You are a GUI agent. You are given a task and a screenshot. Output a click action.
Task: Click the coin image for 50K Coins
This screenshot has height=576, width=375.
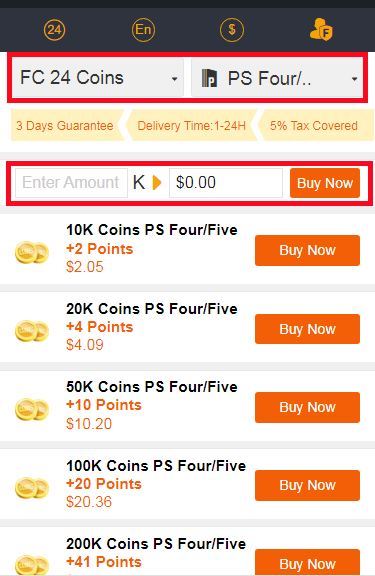tap(32, 409)
